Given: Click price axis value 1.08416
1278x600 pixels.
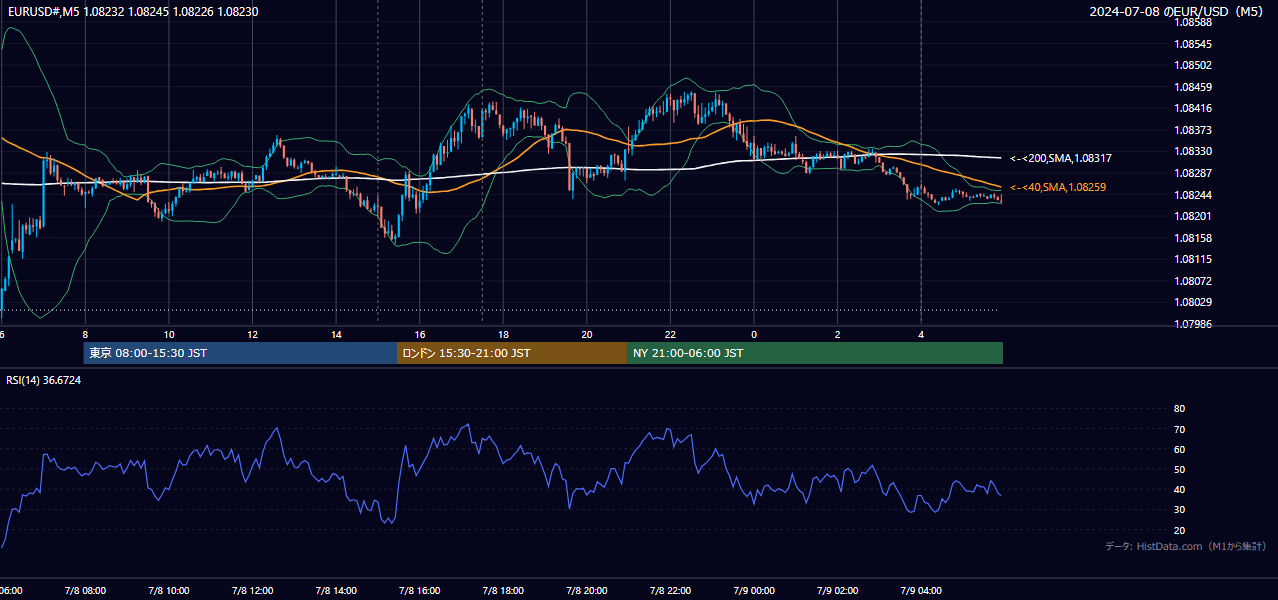Looking at the screenshot, I should pos(1192,108).
